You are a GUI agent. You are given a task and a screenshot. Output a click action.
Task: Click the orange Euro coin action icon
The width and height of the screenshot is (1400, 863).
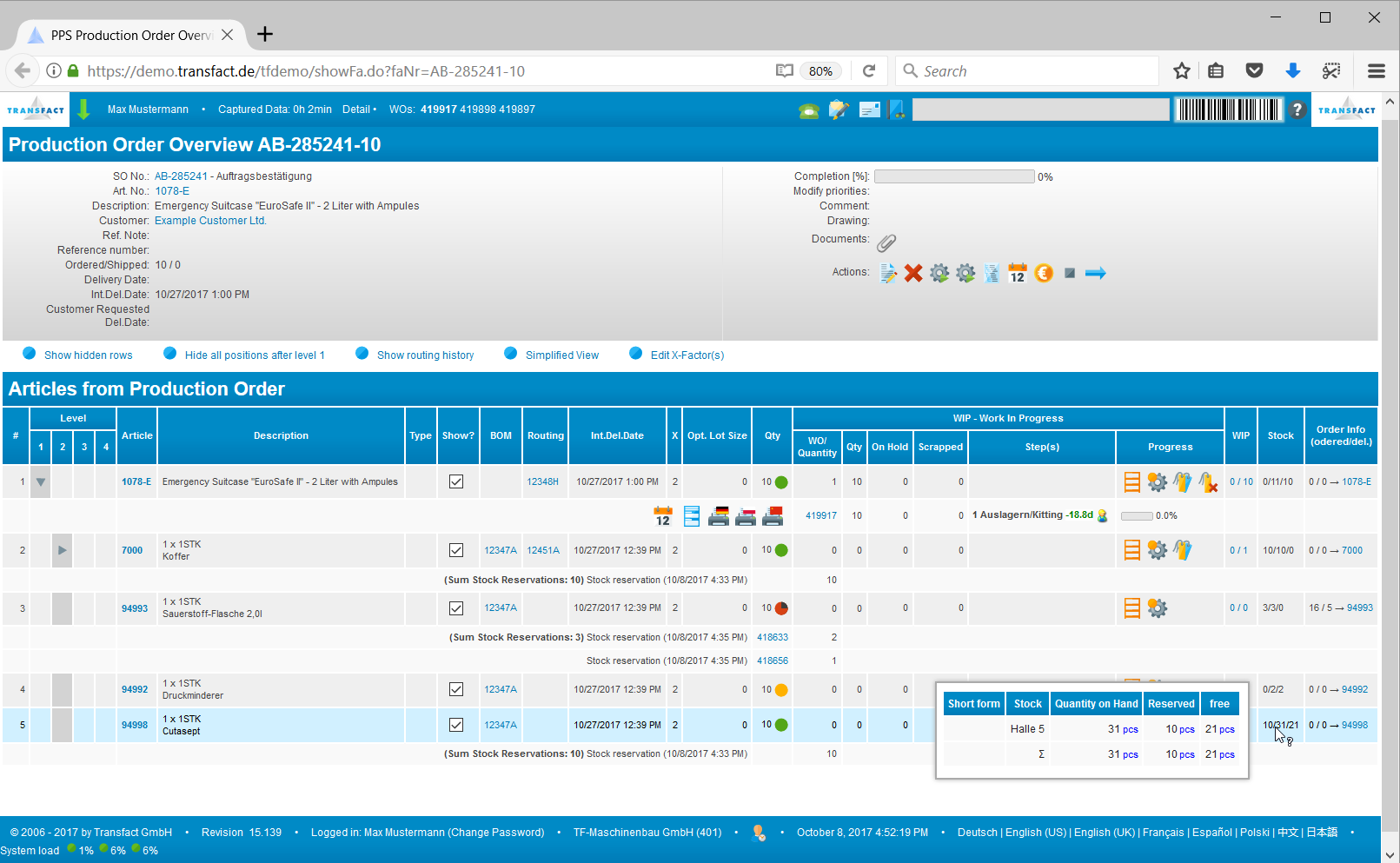pos(1044,274)
